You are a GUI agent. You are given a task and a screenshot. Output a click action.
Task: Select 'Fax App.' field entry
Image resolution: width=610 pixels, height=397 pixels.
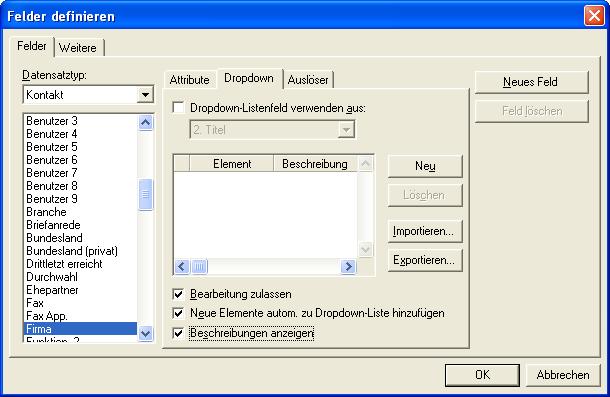click(x=80, y=316)
